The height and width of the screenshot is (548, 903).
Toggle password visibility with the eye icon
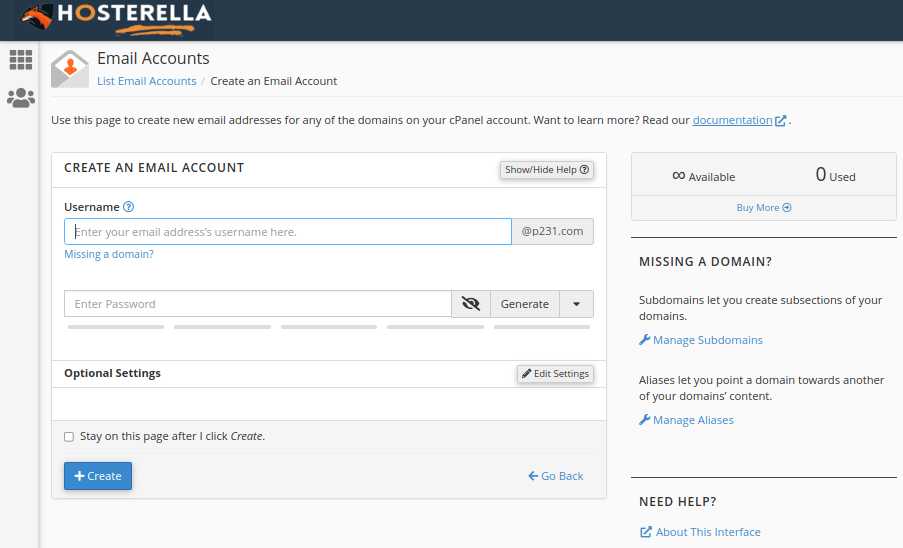tap(471, 304)
